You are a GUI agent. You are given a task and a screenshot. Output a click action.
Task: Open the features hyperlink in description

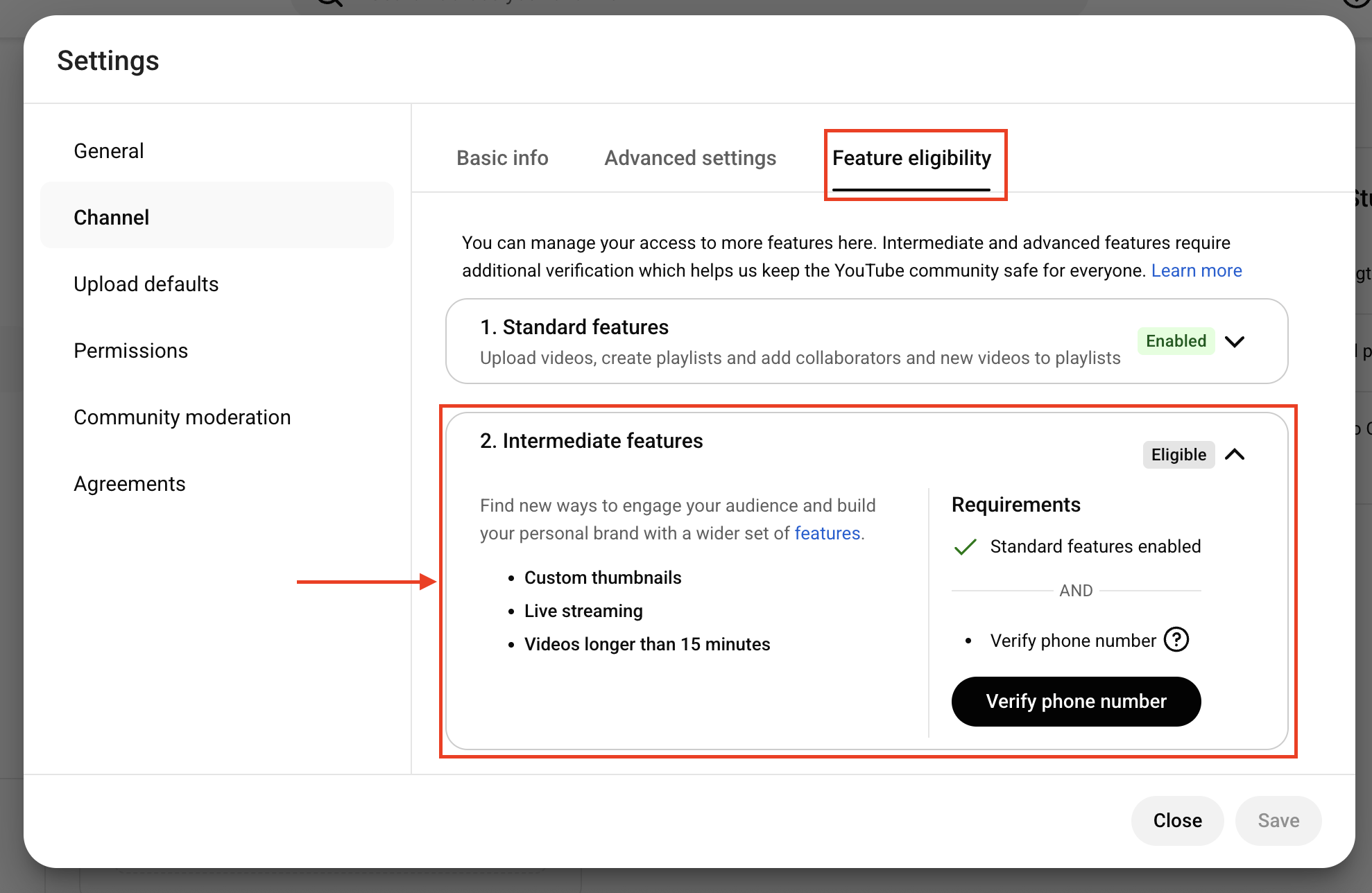pos(827,533)
